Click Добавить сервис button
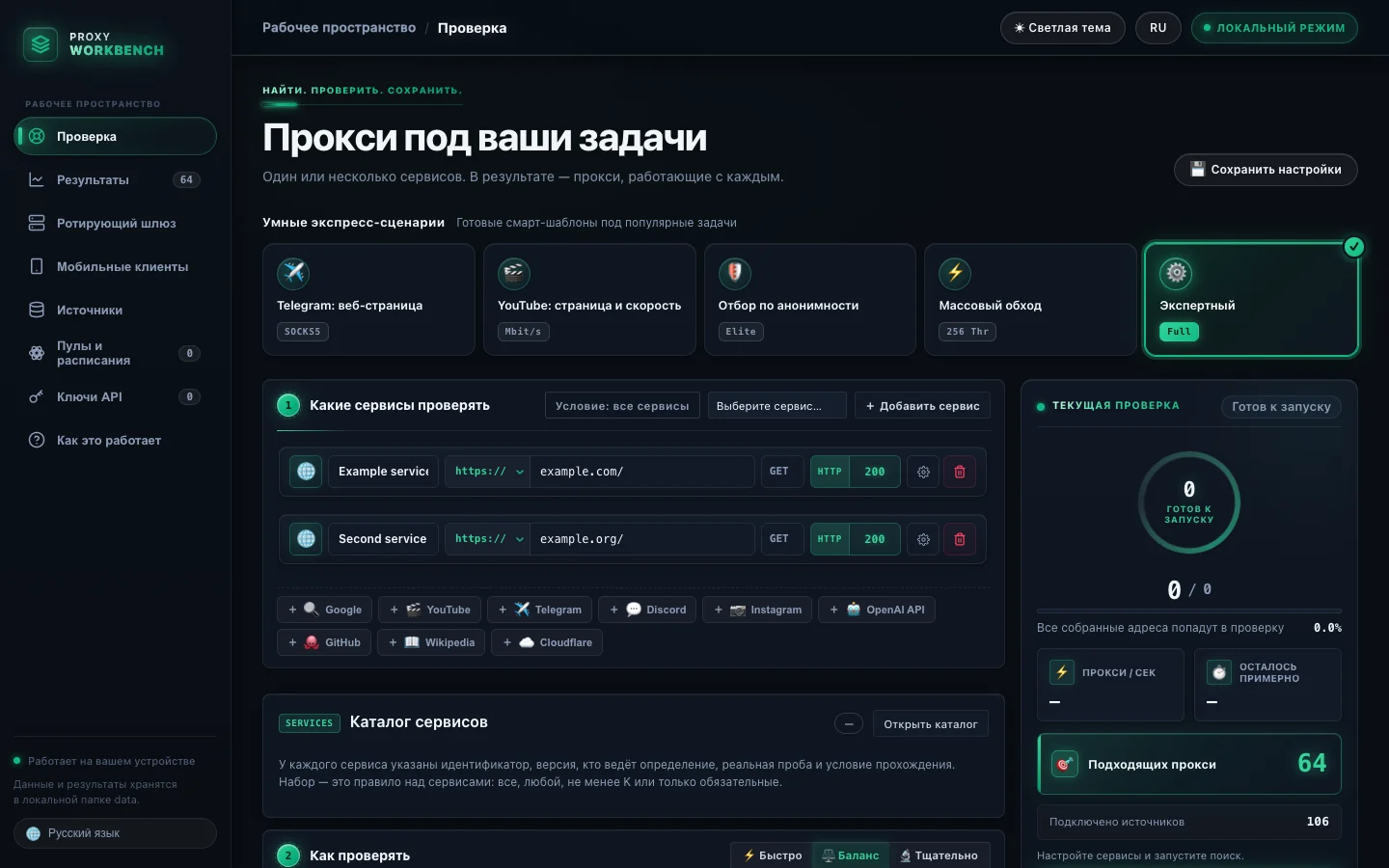Screen dimensions: 1389x868 (x=922, y=406)
